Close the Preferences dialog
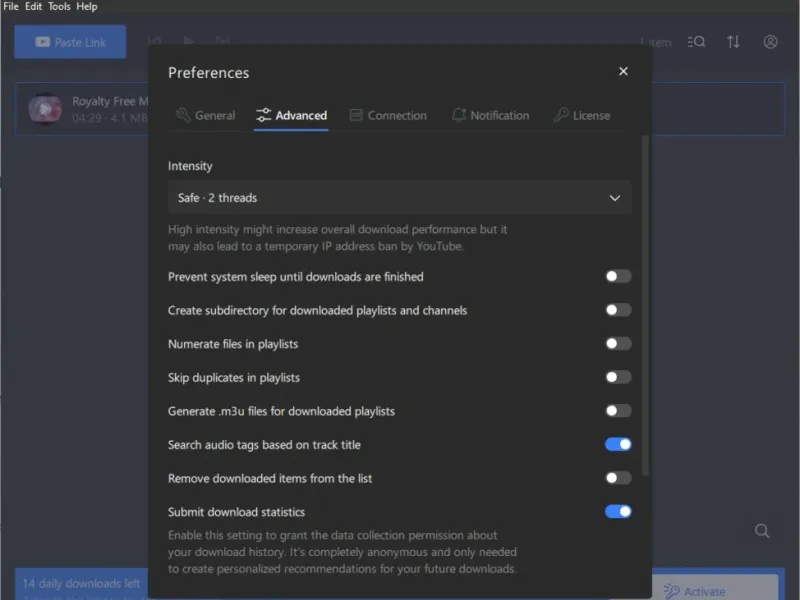 point(623,71)
